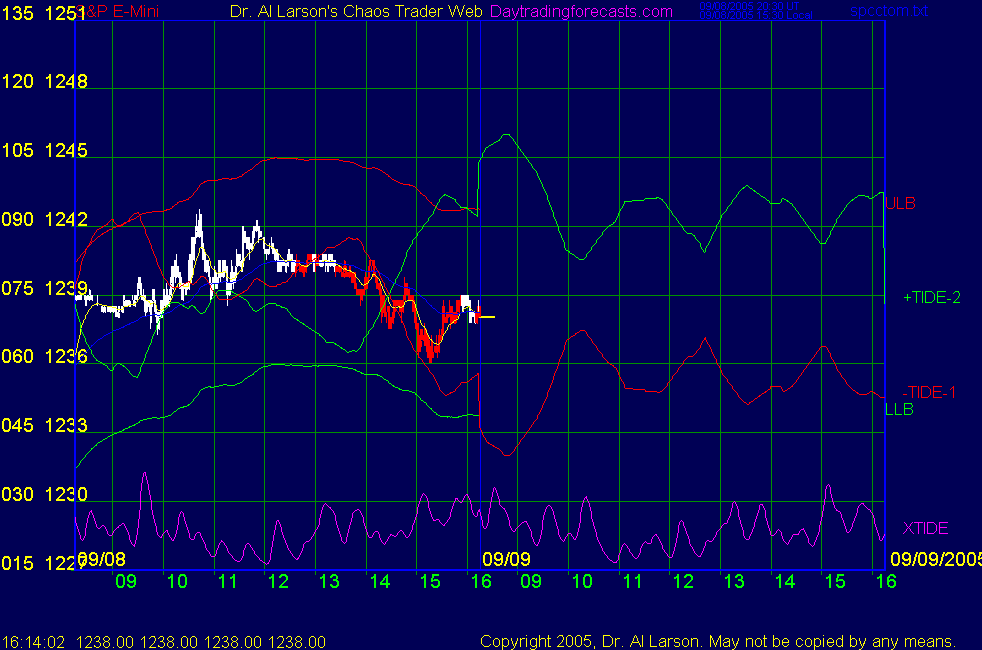Click the 12 hour label of the 09/08 session
This screenshot has width=982, height=650.
pyautogui.click(x=278, y=582)
